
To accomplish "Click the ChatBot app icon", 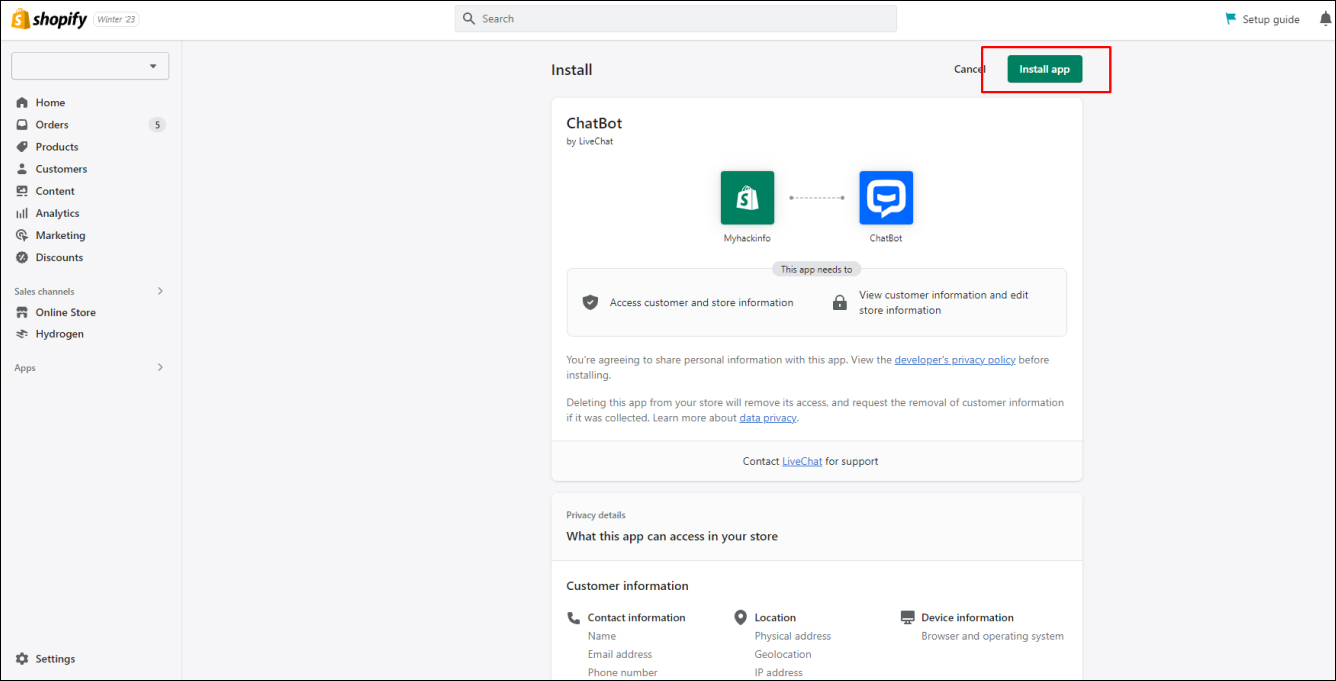I will pos(886,198).
